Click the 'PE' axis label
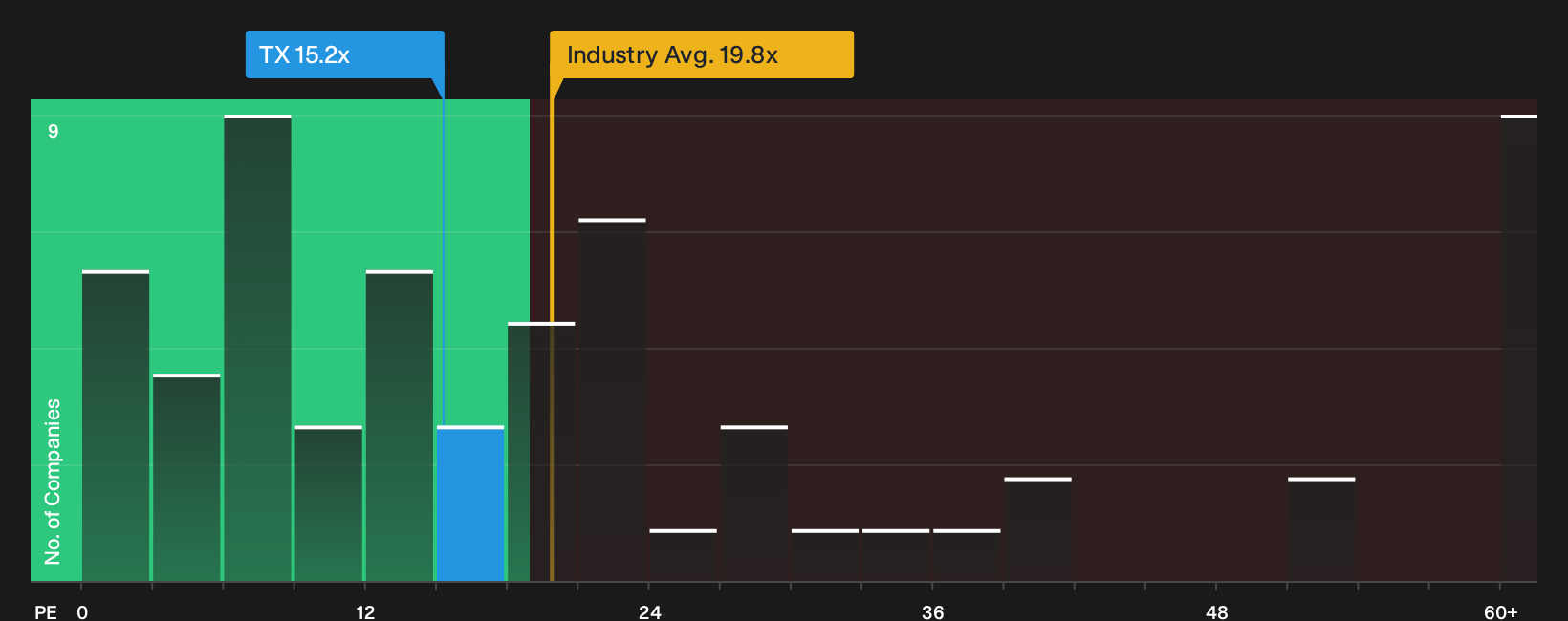The width and height of the screenshot is (1568, 621). click(x=46, y=612)
